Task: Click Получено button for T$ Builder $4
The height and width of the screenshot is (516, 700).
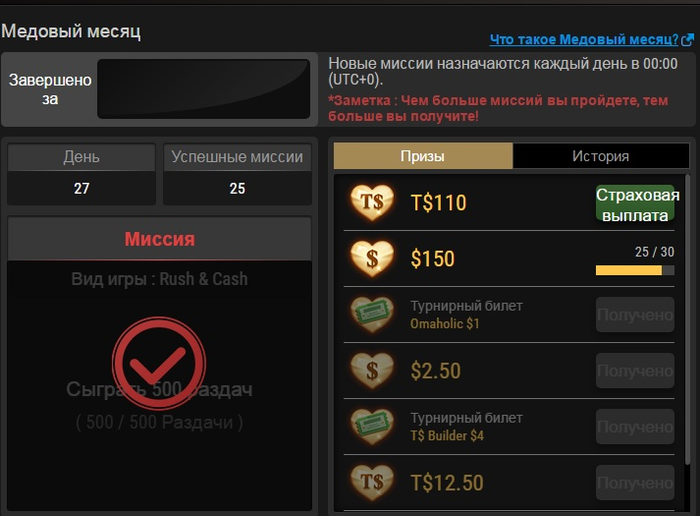Action: [635, 427]
